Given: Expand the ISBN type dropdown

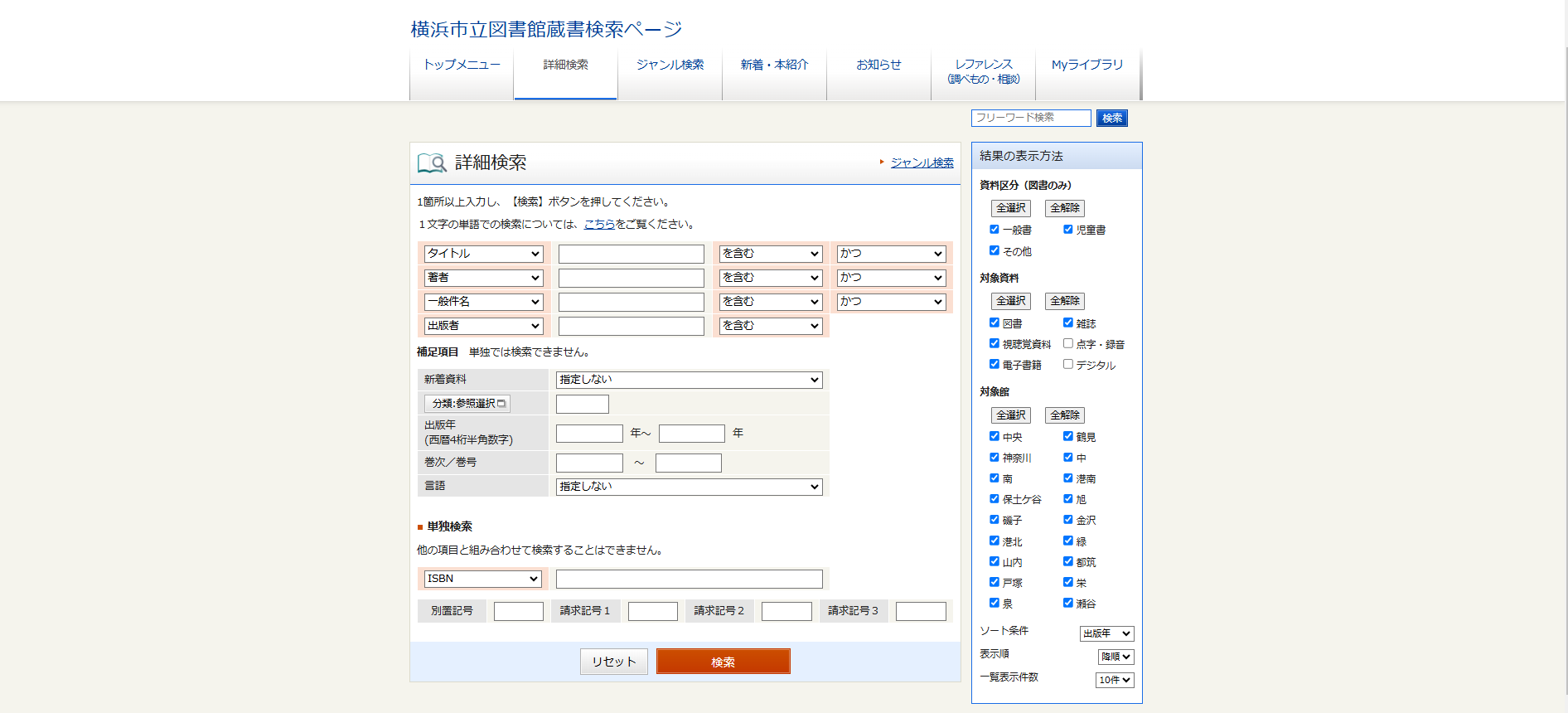Looking at the screenshot, I should pyautogui.click(x=482, y=579).
